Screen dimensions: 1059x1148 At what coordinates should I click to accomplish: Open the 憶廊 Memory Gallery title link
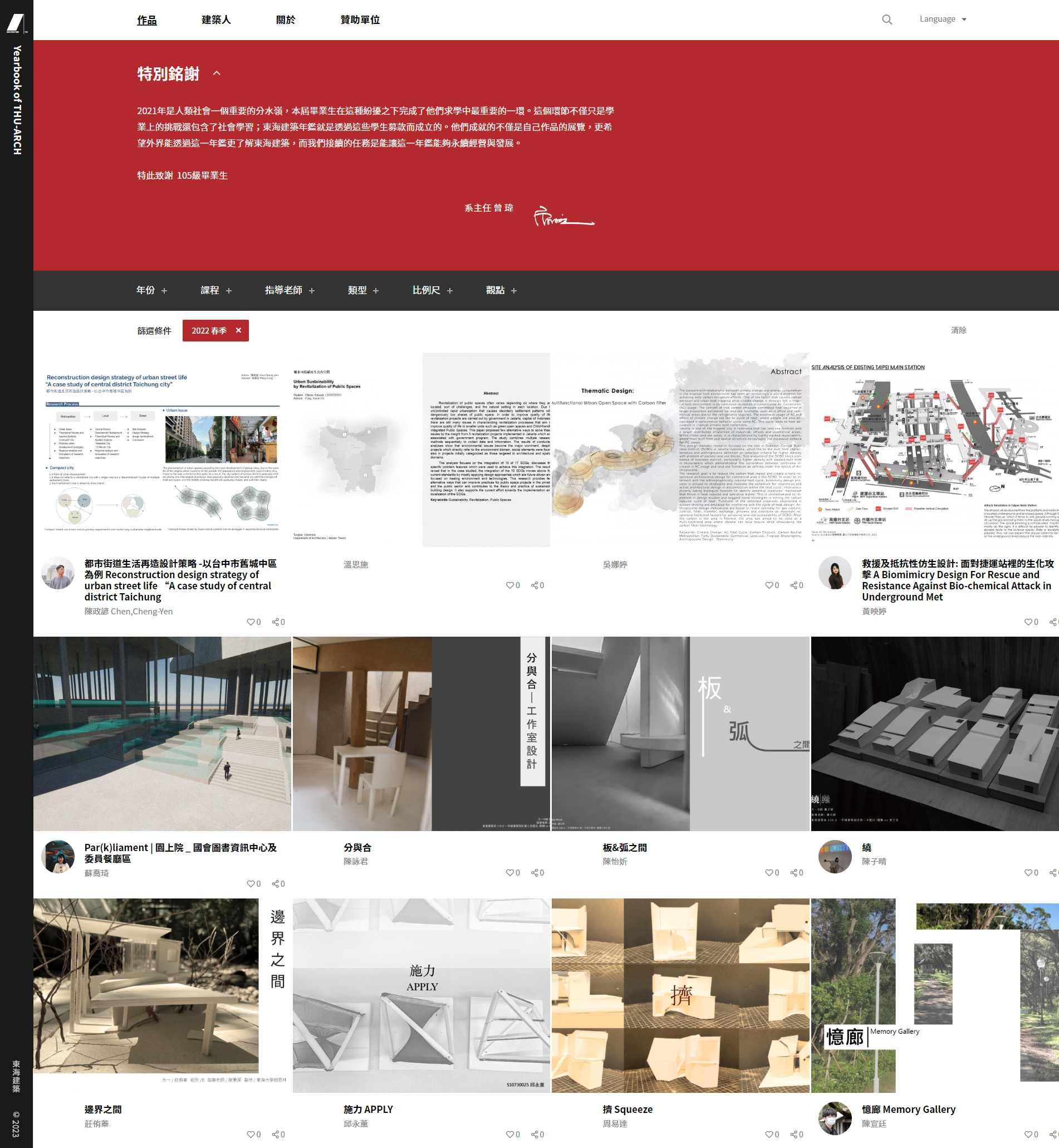point(908,1109)
